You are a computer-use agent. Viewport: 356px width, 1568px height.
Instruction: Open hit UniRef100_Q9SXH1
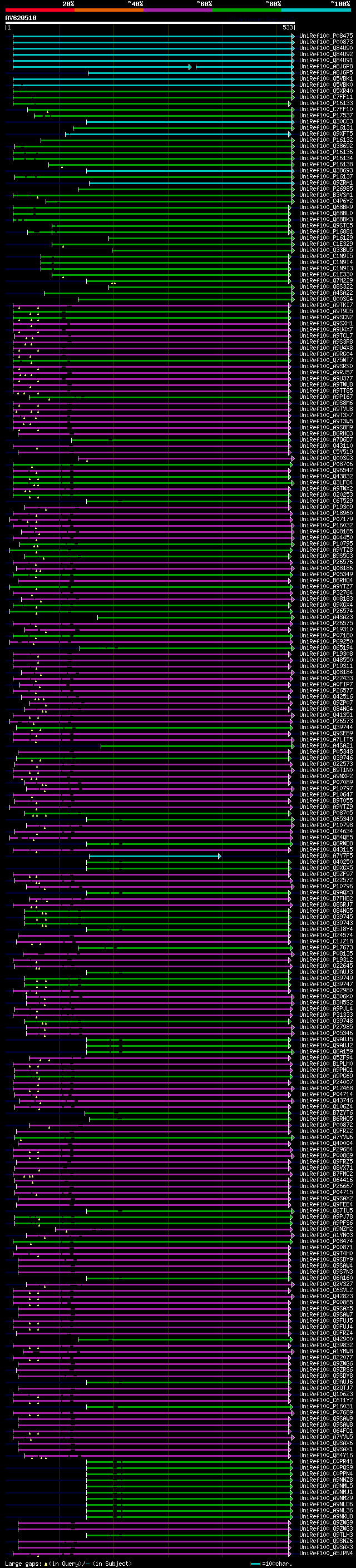pos(326,323)
